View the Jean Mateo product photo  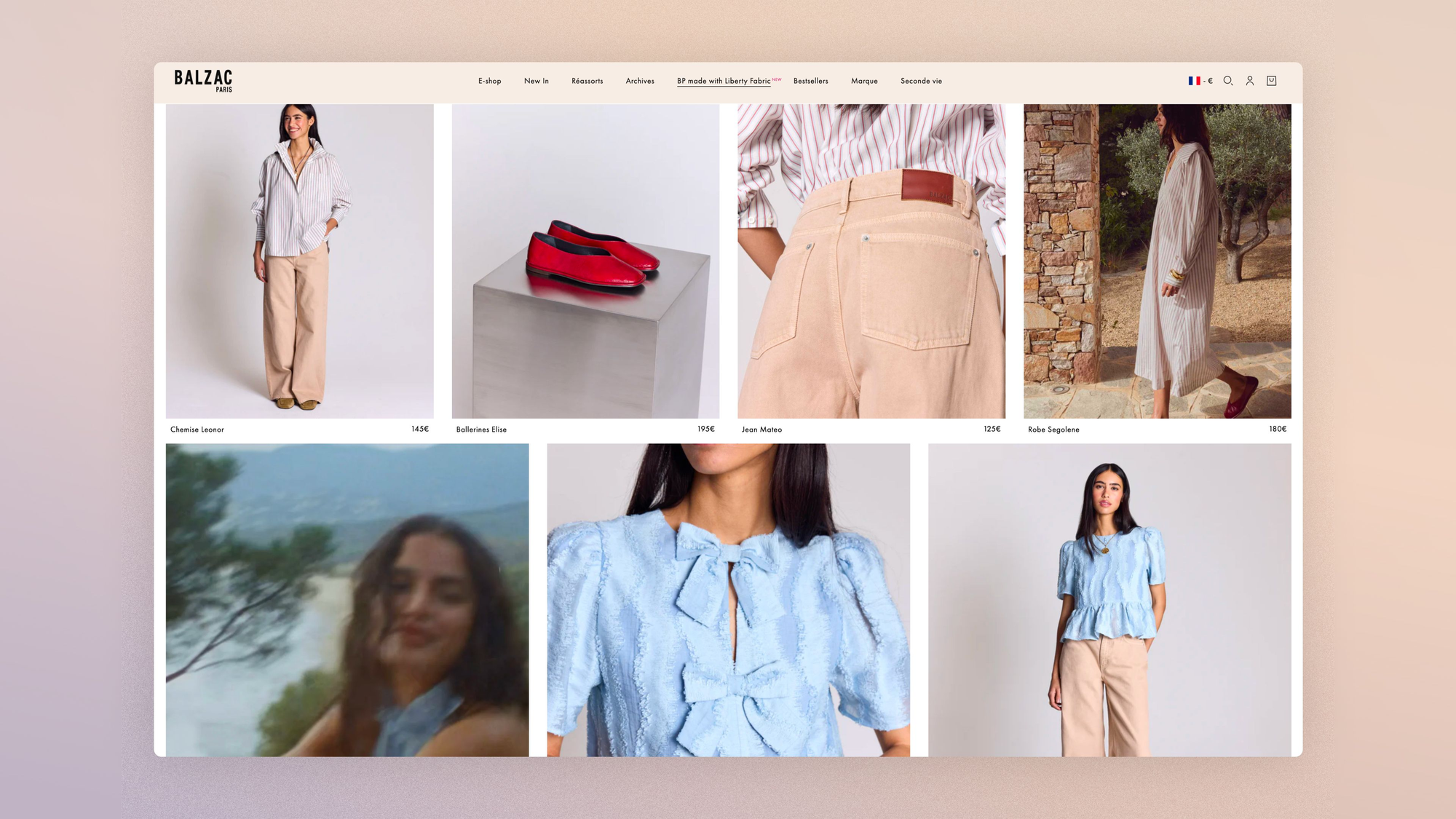click(x=871, y=261)
